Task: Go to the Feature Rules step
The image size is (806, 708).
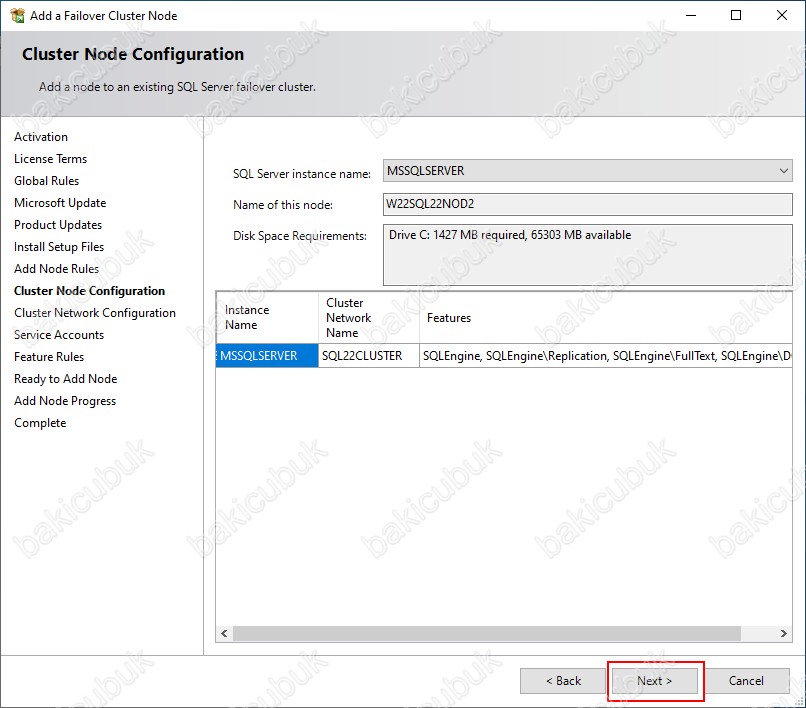Action: click(x=49, y=357)
